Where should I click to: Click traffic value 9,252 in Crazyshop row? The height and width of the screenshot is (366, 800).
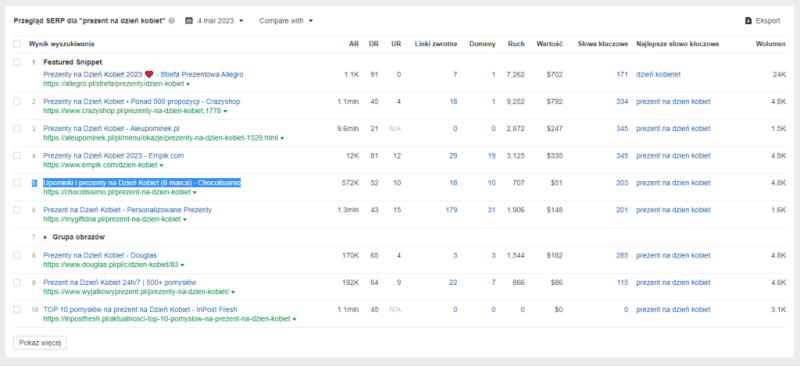[515, 102]
